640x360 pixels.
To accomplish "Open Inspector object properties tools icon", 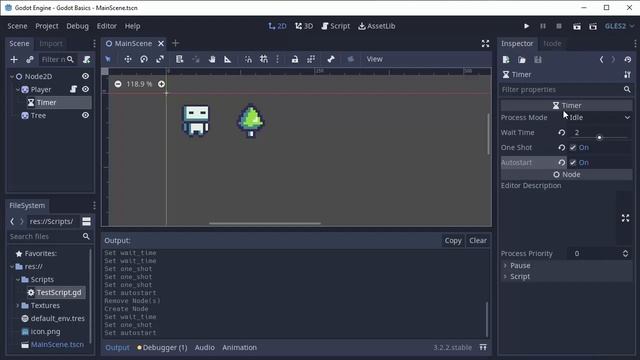I will 627,75.
